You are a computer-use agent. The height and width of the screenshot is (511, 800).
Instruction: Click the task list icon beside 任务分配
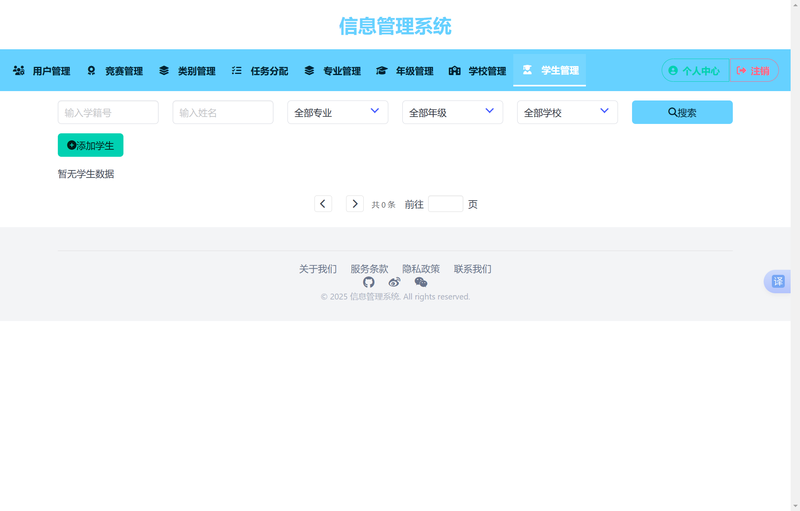237,70
